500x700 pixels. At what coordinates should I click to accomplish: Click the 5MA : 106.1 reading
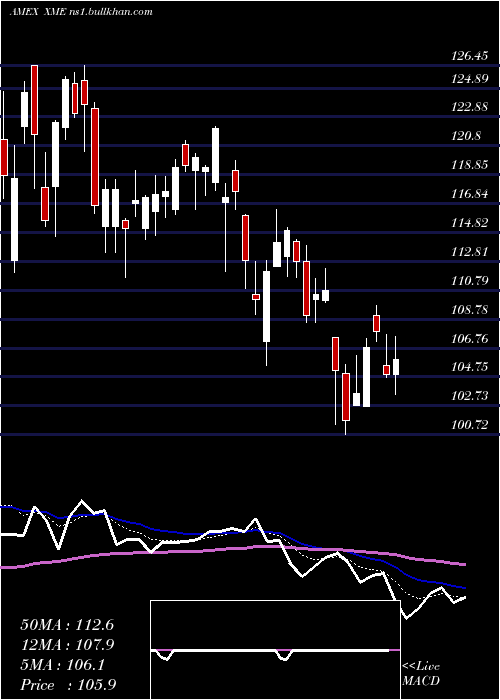pos(62,665)
